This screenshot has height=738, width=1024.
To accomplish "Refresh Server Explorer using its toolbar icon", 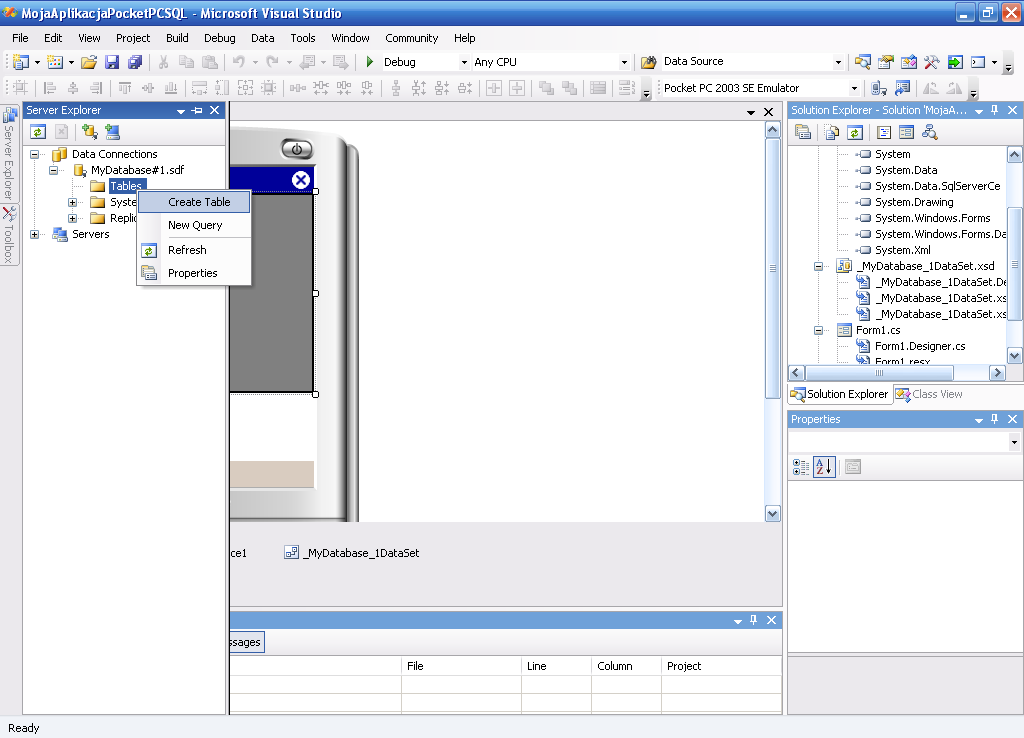I will (x=38, y=132).
